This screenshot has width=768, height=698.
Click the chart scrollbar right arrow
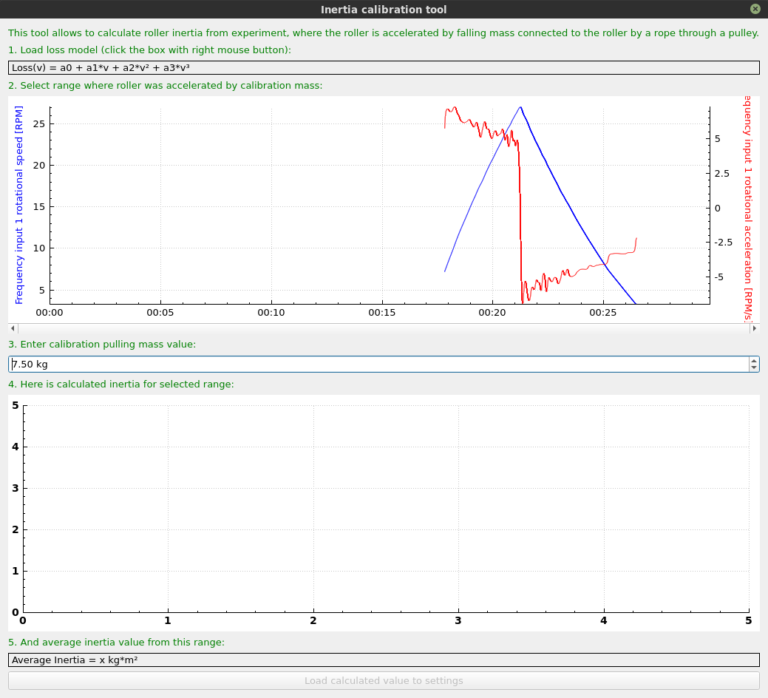tap(754, 327)
